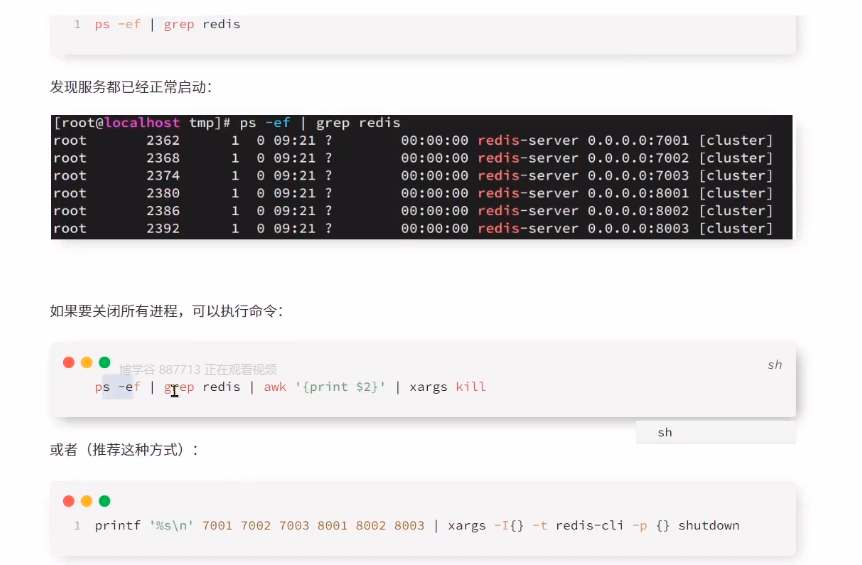Click the red dot in kill command block
Screen dimensions: 862x565
(69, 362)
